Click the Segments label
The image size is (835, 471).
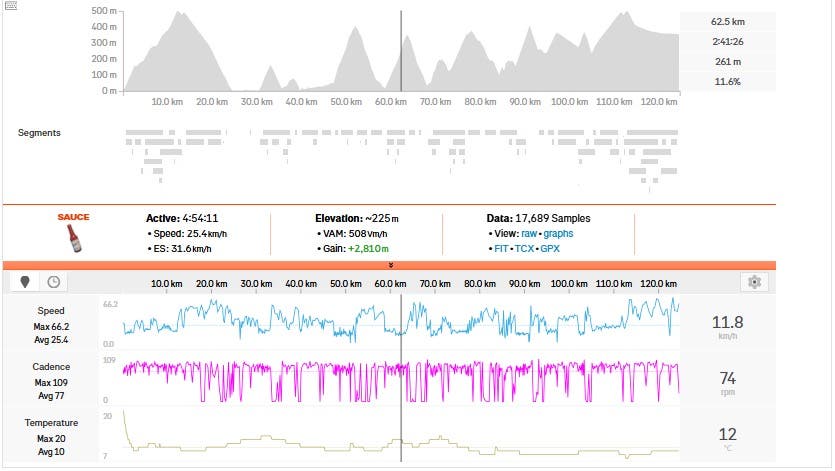coord(39,133)
